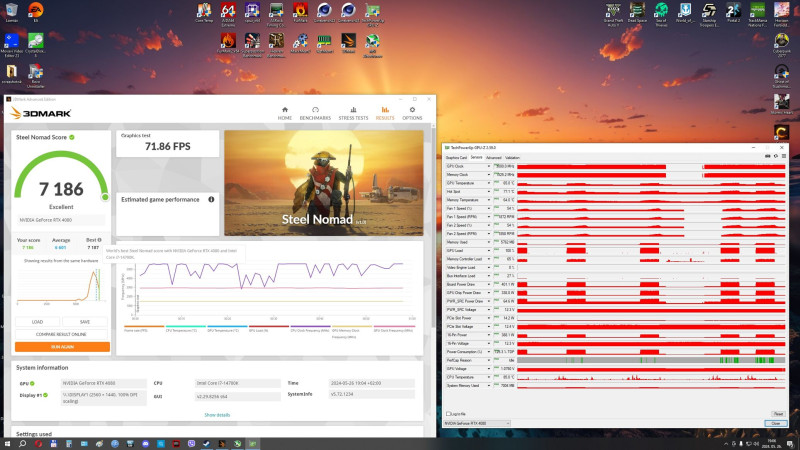
Task: Open Windows Start menu
Action: click(x=7, y=444)
